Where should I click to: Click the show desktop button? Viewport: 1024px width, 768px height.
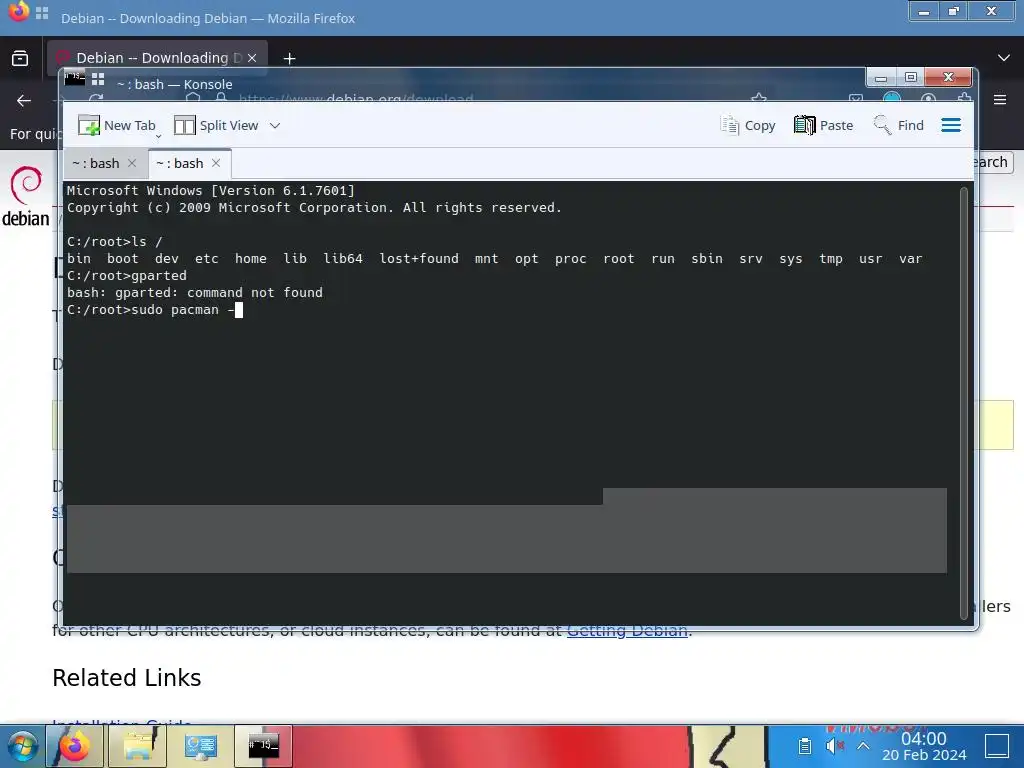click(x=997, y=746)
